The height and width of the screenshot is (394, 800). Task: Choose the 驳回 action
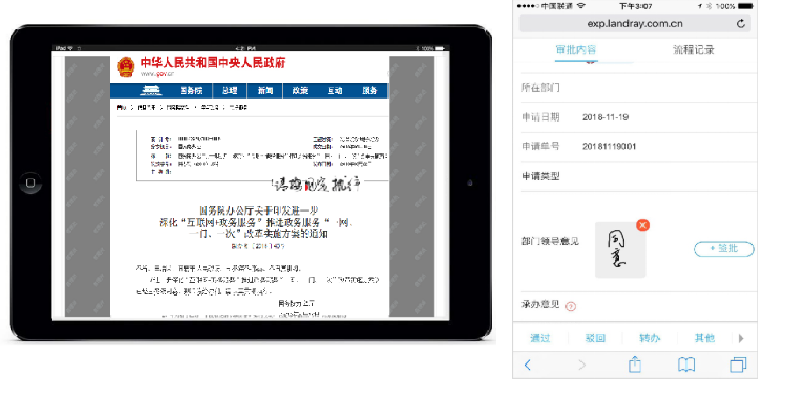[x=595, y=338]
